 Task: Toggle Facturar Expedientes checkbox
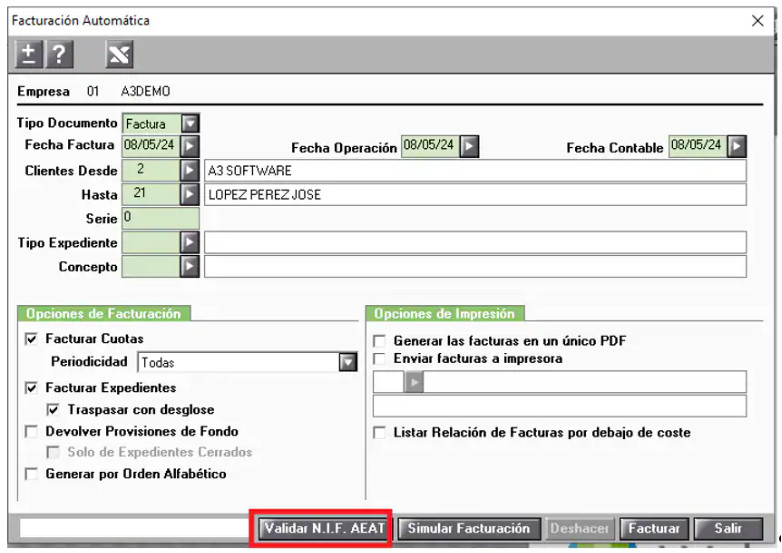[x=31, y=388]
